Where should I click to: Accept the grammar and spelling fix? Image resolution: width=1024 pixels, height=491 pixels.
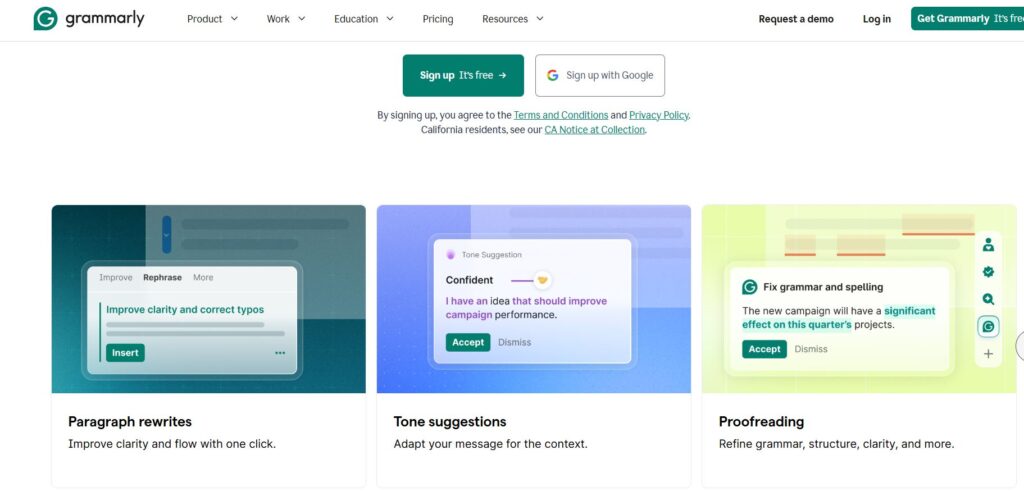[x=764, y=349]
